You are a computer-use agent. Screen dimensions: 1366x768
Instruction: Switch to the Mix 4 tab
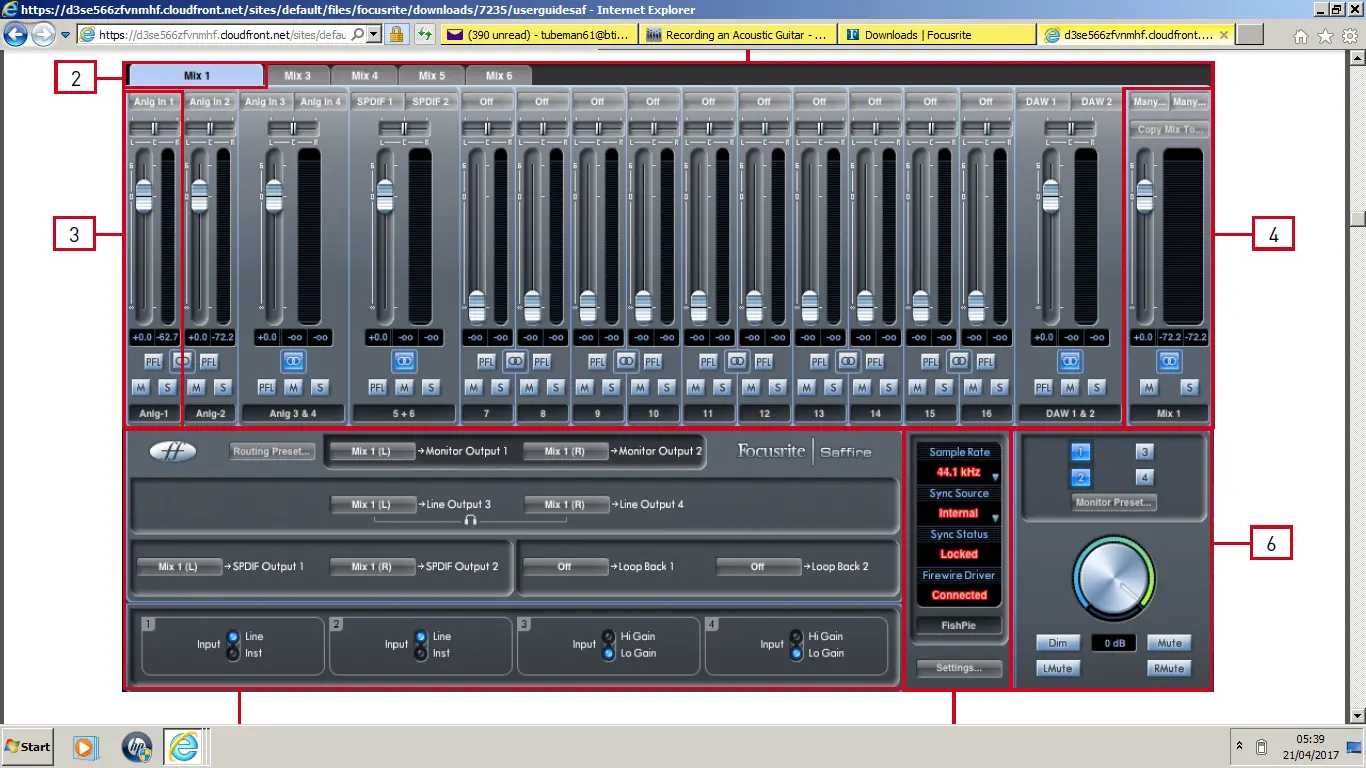[x=364, y=75]
